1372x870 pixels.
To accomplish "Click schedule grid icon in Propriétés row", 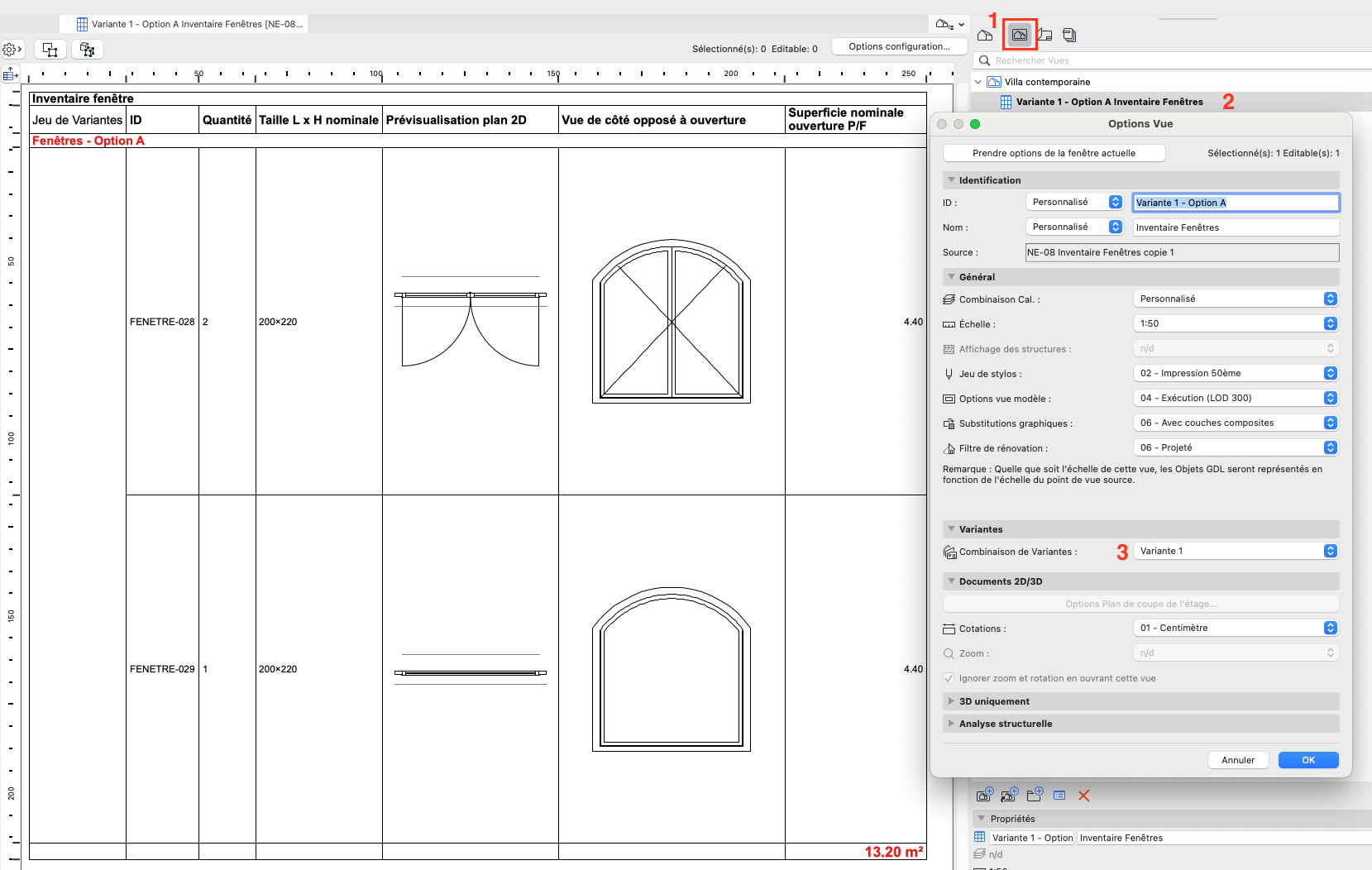I will coord(980,837).
